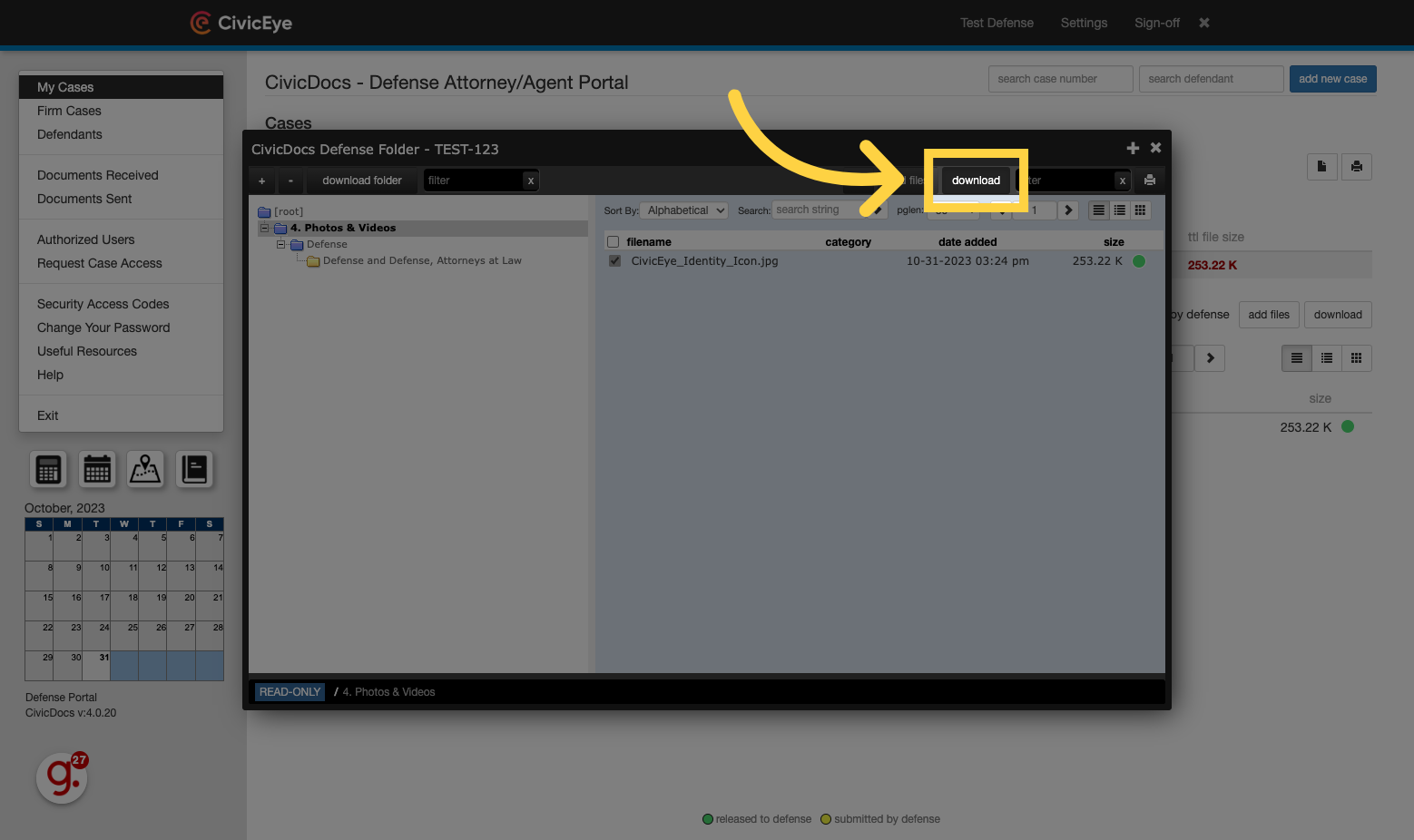Open the Sort By Alphabetical dropdown

coord(684,210)
